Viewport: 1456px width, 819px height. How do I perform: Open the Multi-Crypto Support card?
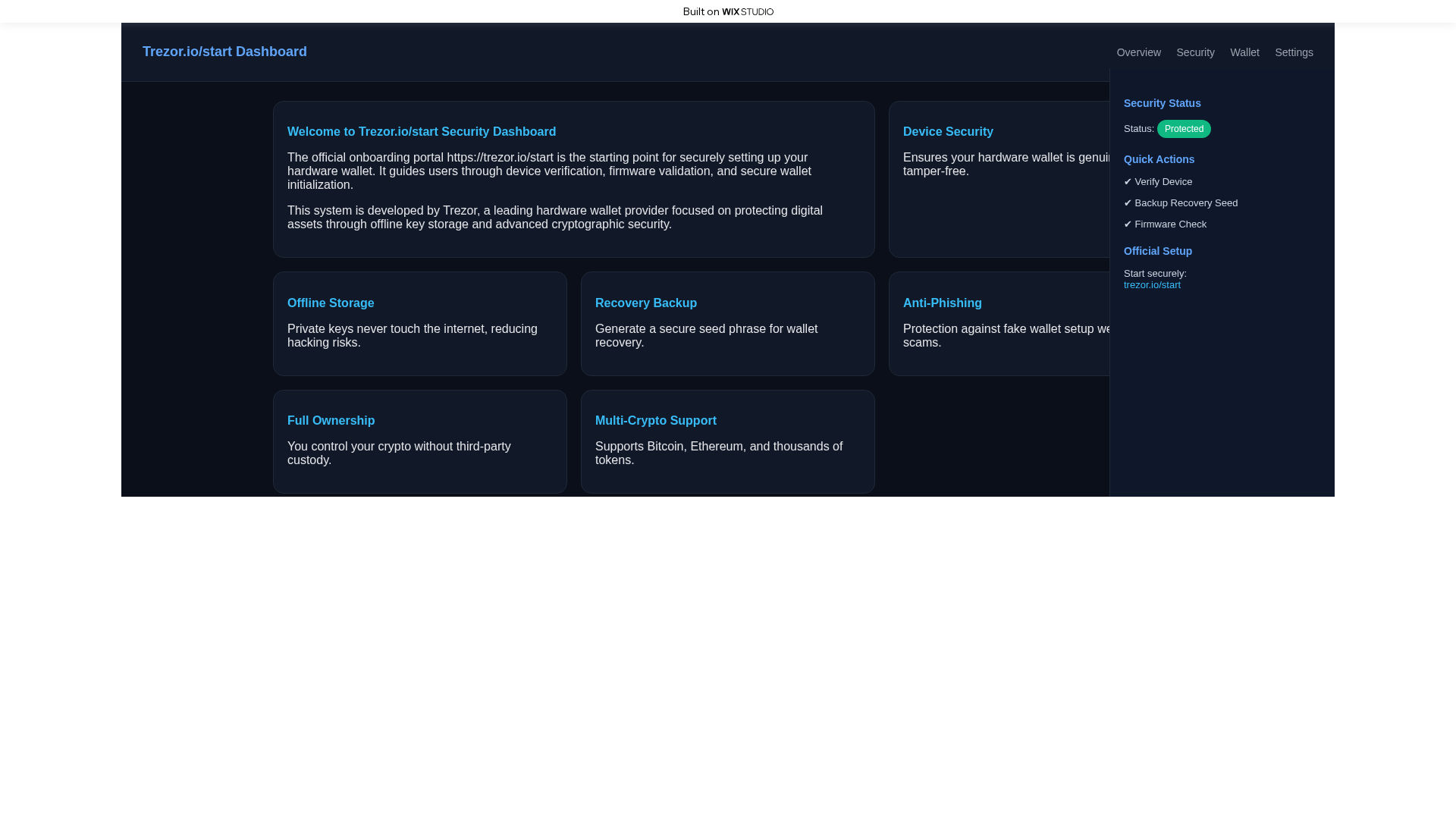728,441
